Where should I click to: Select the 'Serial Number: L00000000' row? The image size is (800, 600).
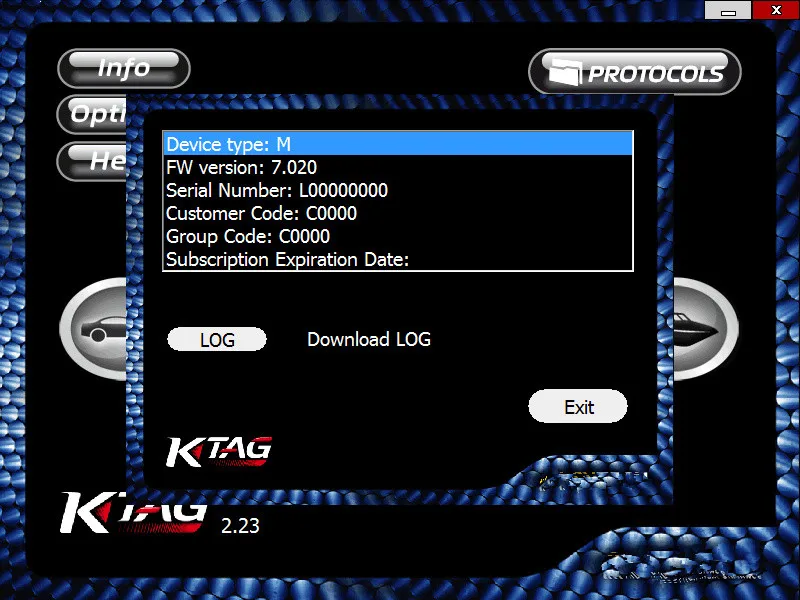(x=398, y=190)
